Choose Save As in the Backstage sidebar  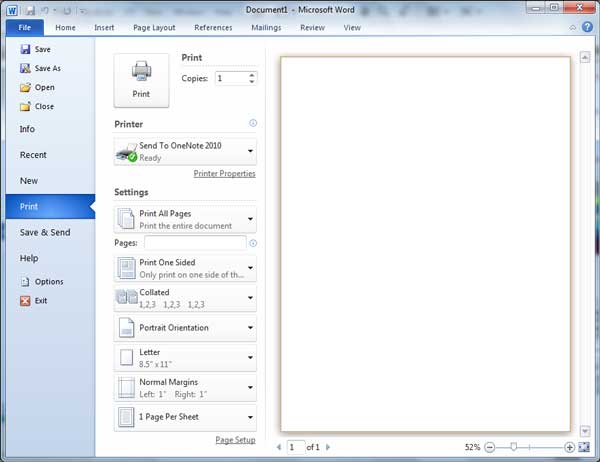(40, 69)
